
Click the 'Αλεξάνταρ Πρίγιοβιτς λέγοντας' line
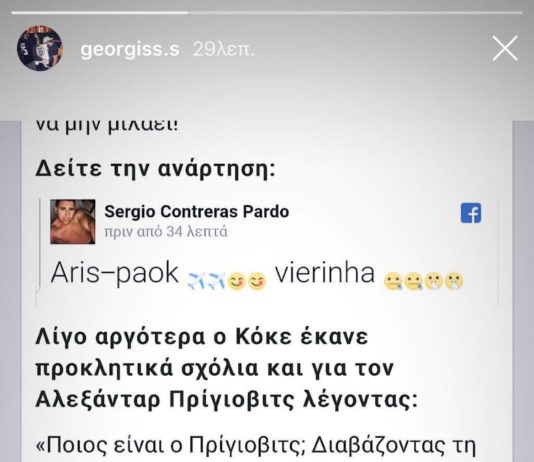[x=226, y=399]
